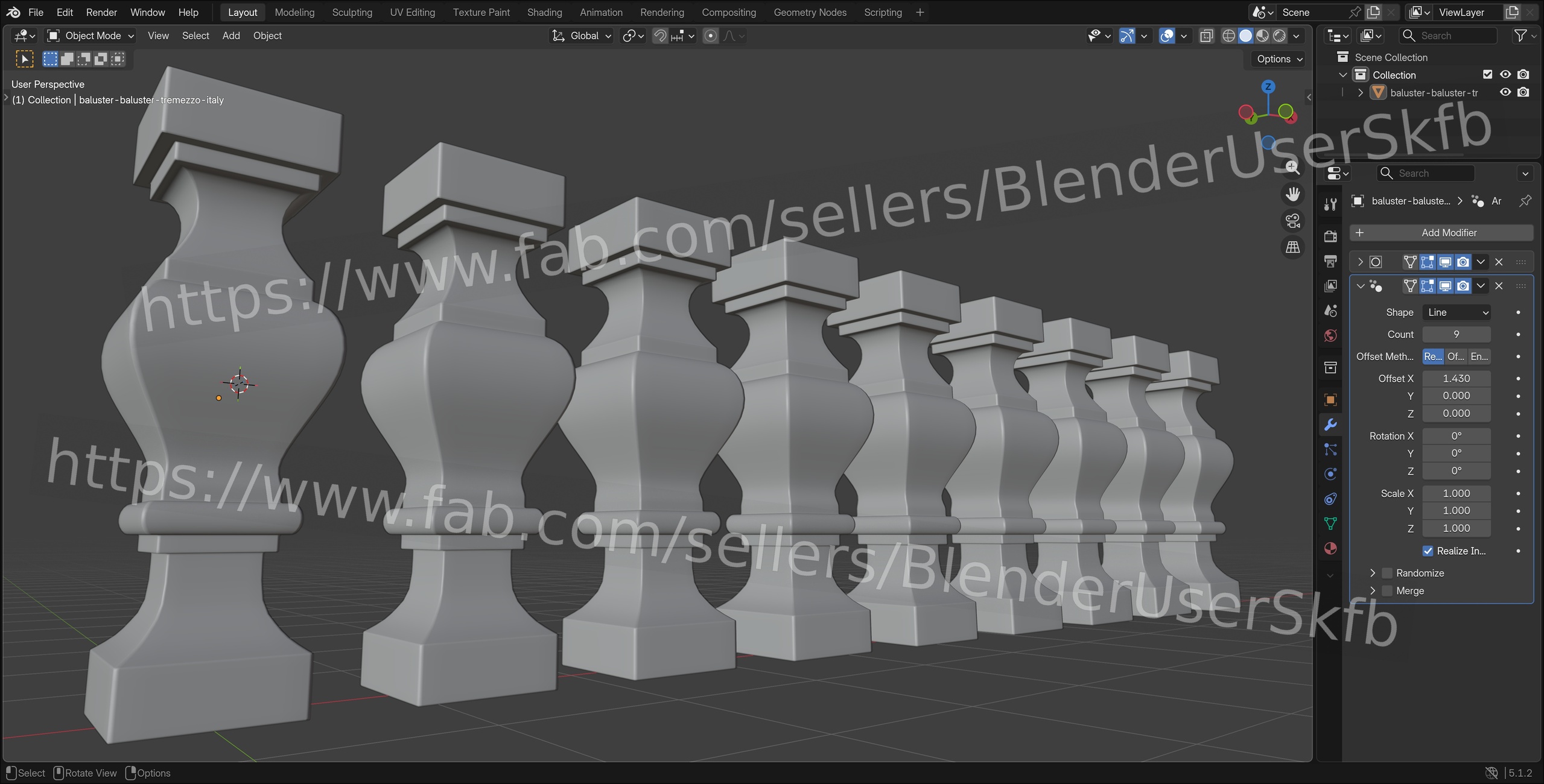Expand the Randomize subpanel arrow

1373,573
